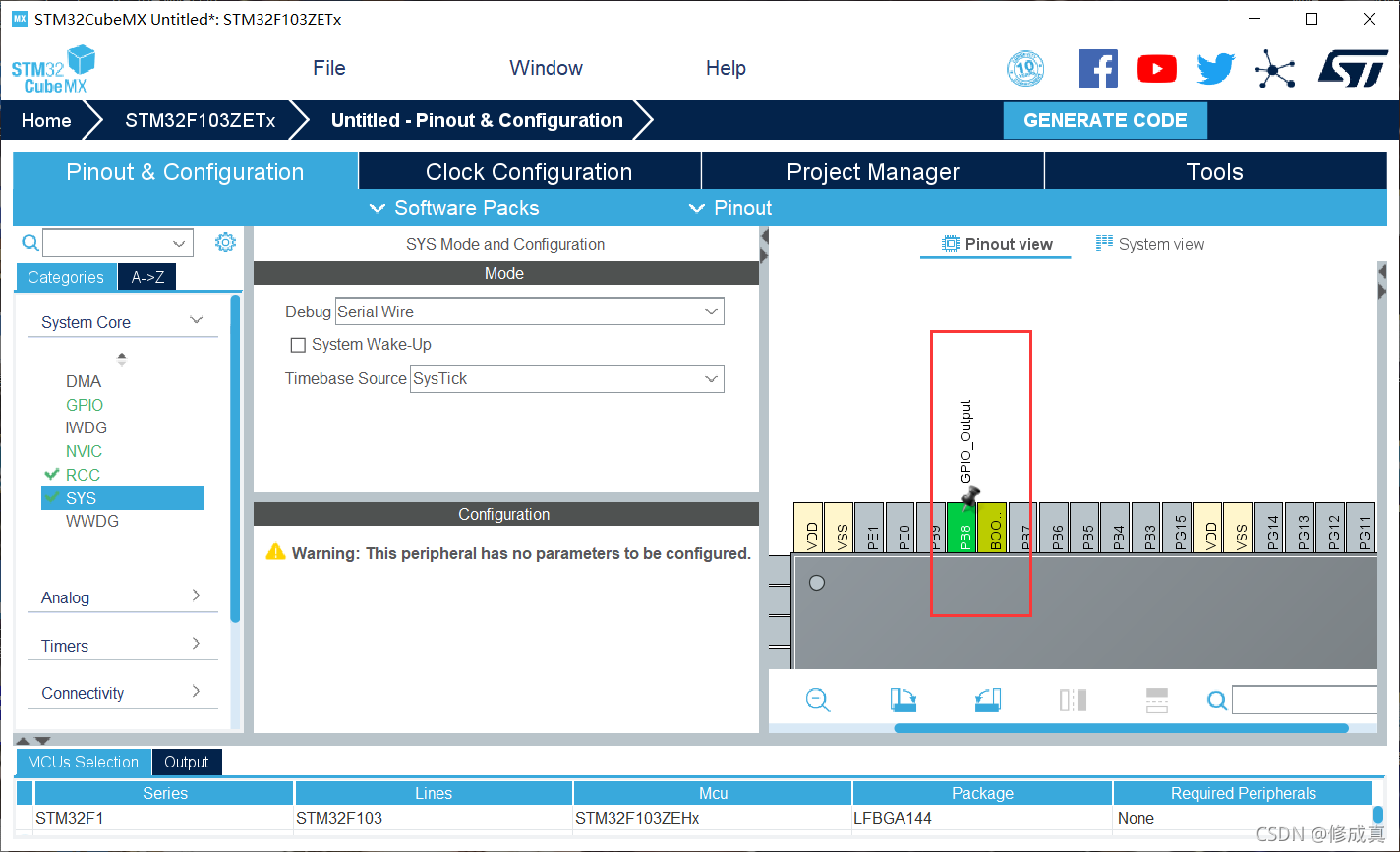Select the PG11 pin
Screen dimensions: 1400x852
pos(1361,528)
